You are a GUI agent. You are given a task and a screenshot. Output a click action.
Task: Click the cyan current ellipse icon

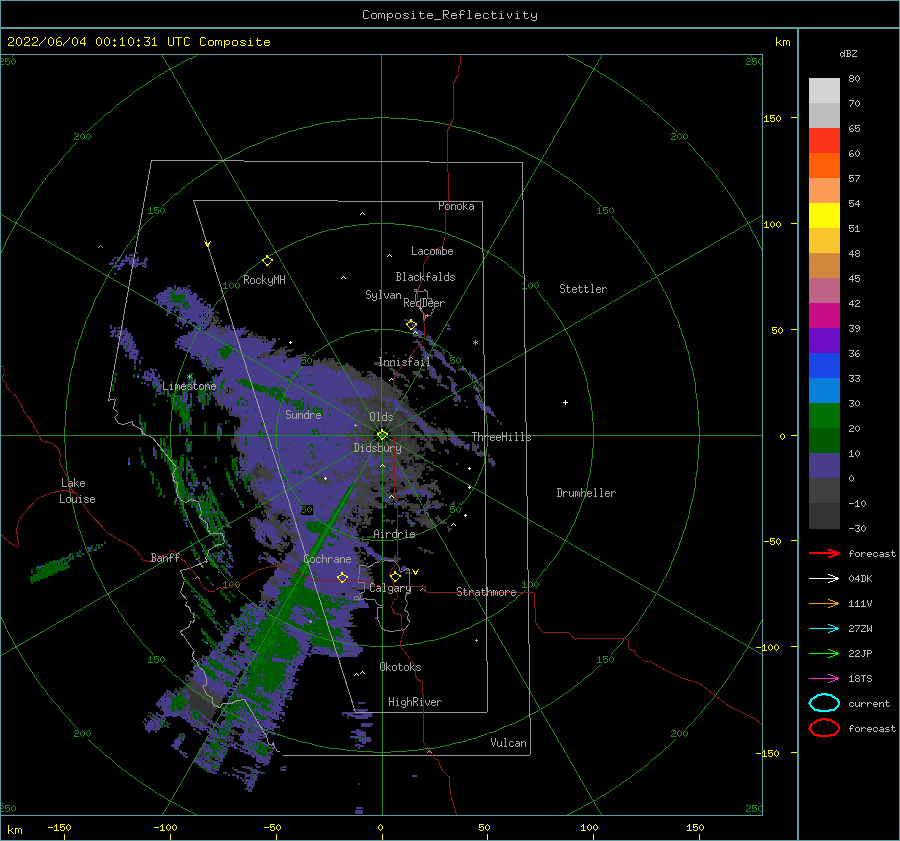point(824,703)
